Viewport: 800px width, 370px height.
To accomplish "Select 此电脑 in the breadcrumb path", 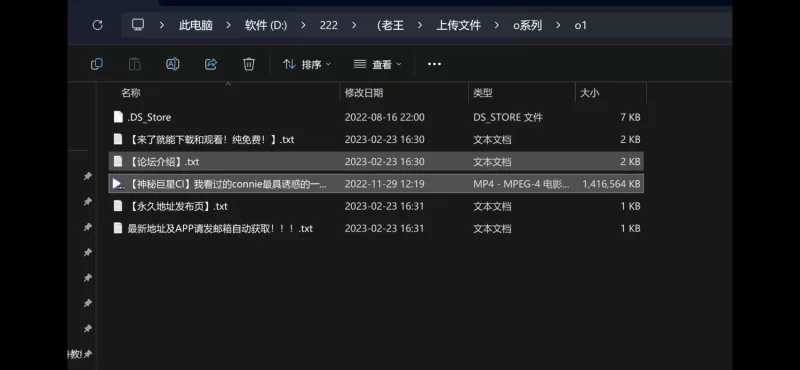I will point(196,25).
